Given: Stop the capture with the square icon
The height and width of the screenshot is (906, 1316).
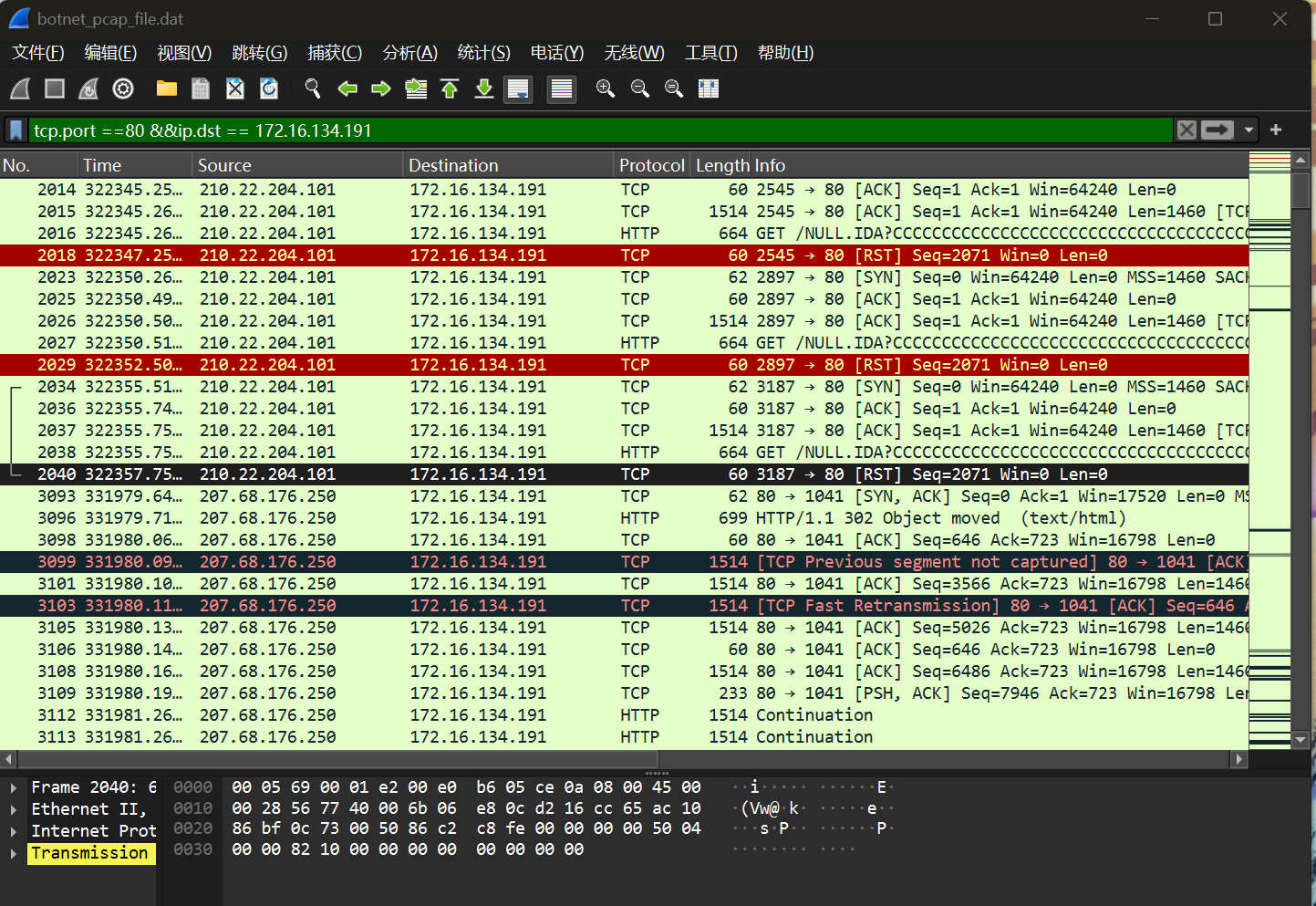Looking at the screenshot, I should [x=55, y=89].
